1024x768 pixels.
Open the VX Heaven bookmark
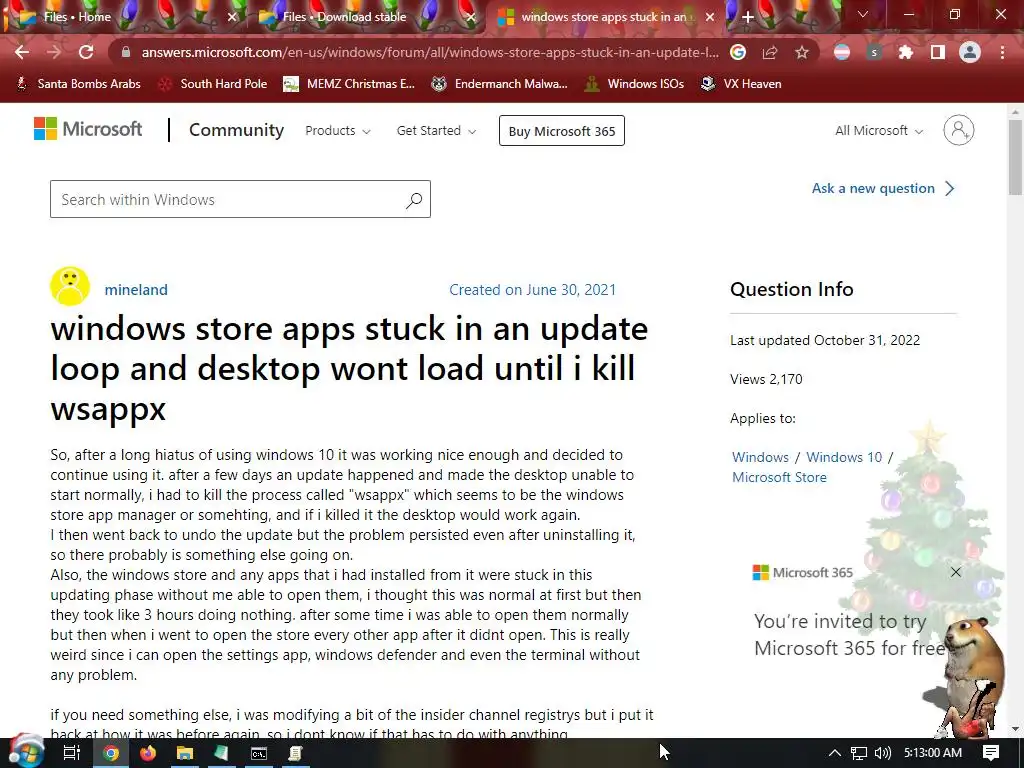[741, 84]
